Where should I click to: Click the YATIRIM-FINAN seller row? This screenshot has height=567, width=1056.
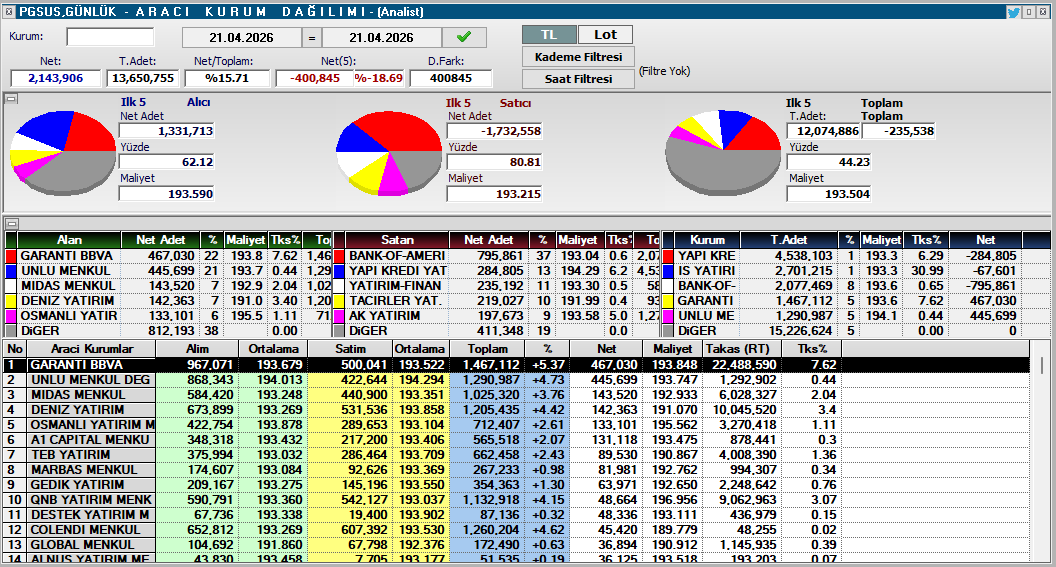pos(497,286)
